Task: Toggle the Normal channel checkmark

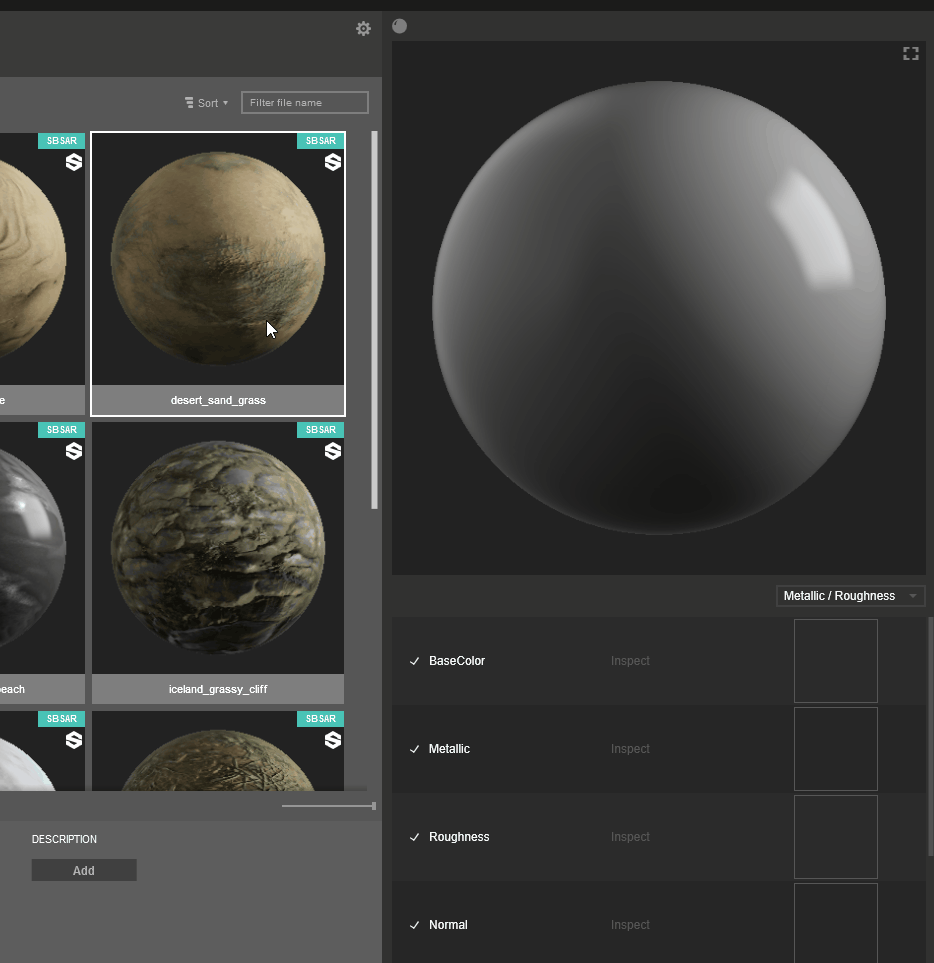Action: 414,925
